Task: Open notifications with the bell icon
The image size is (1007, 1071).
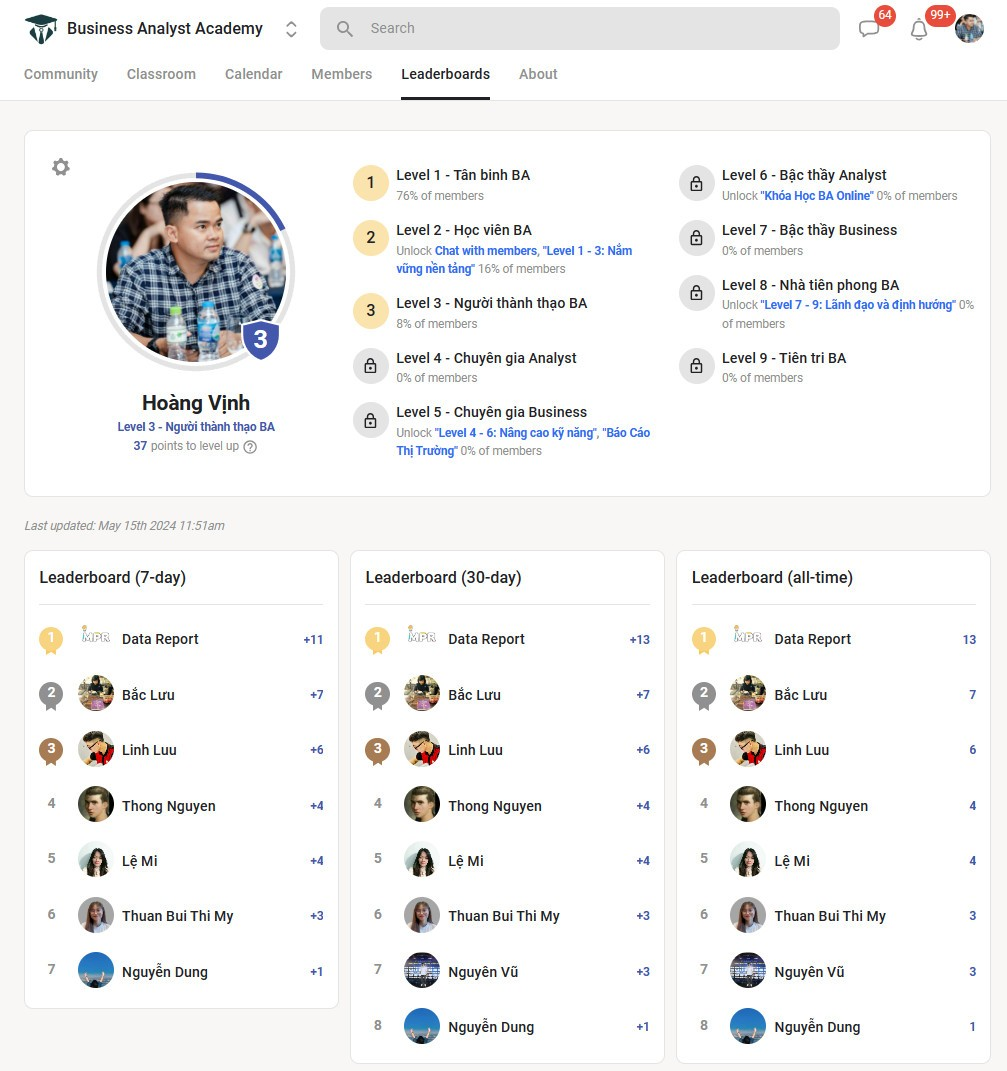Action: click(918, 29)
